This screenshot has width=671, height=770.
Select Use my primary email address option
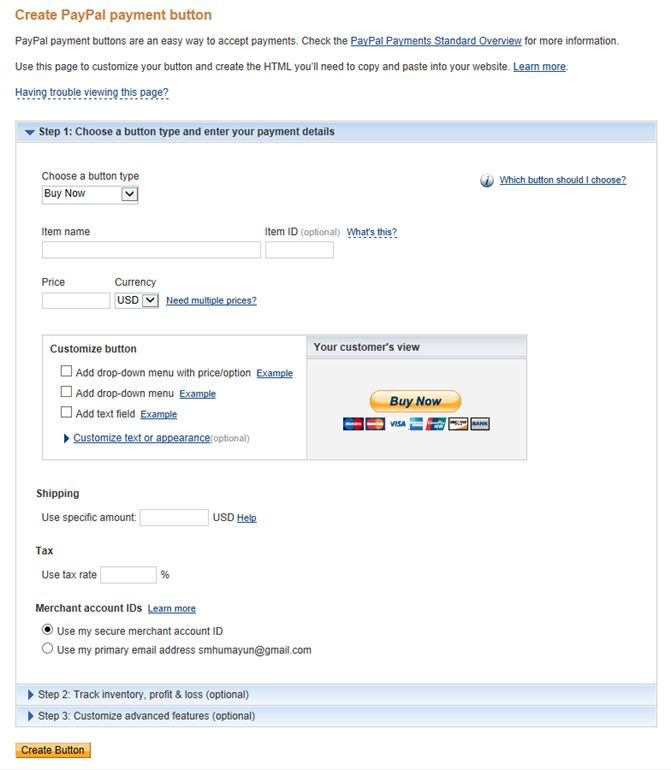click(47, 649)
